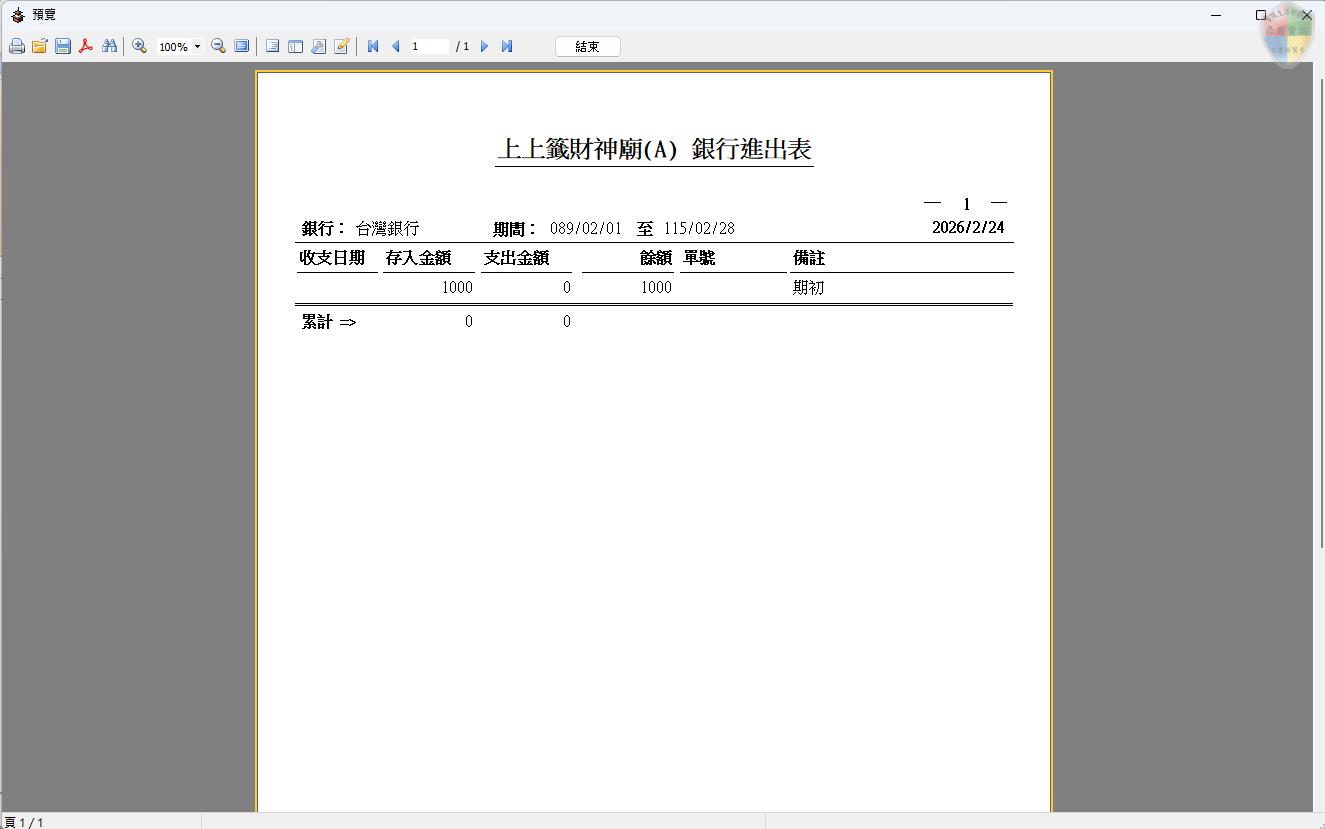Zoom in with the magnifier plus icon
The image size is (1325, 829).
pos(140,46)
